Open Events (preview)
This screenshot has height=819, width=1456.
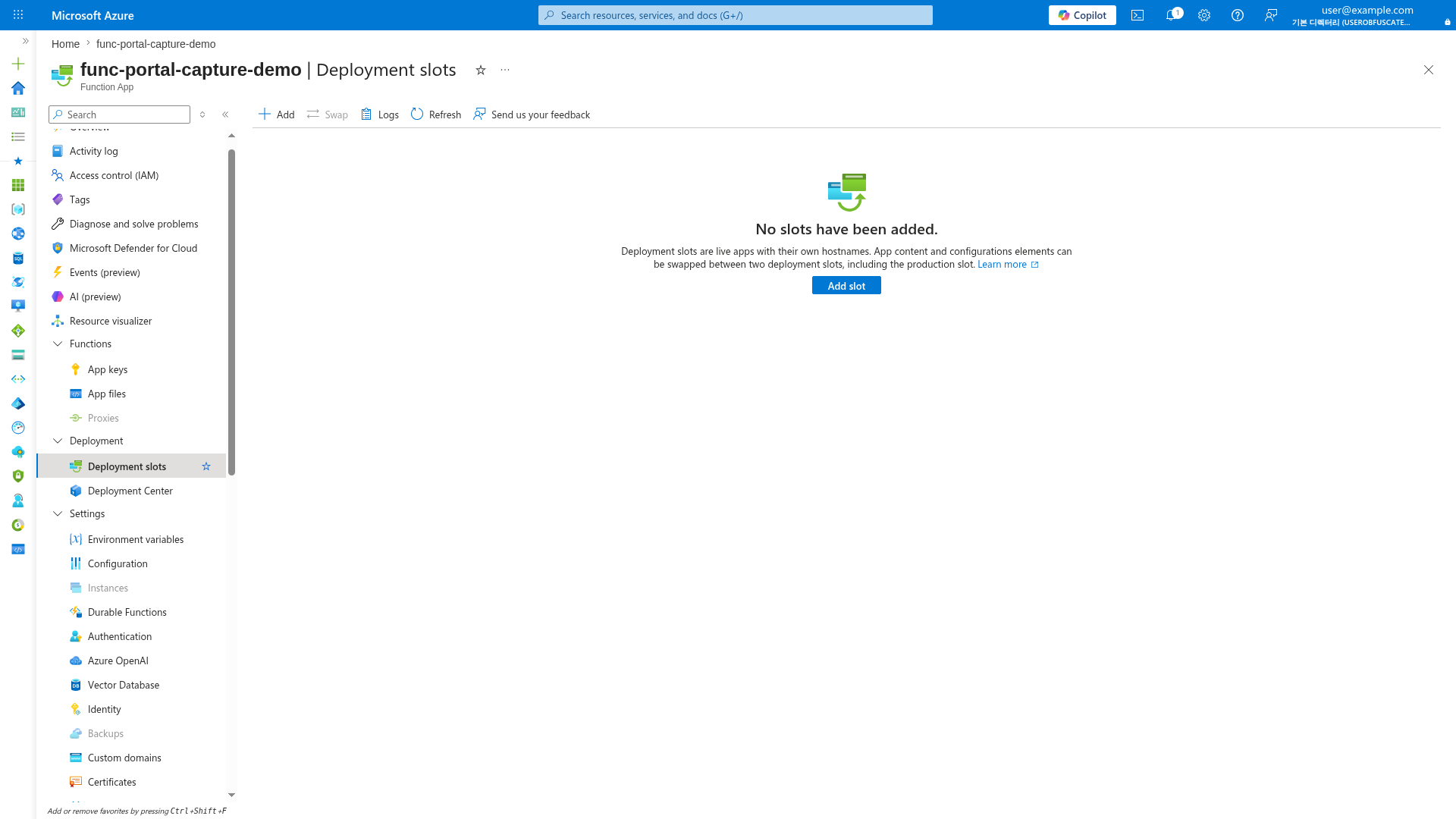click(x=131, y=272)
